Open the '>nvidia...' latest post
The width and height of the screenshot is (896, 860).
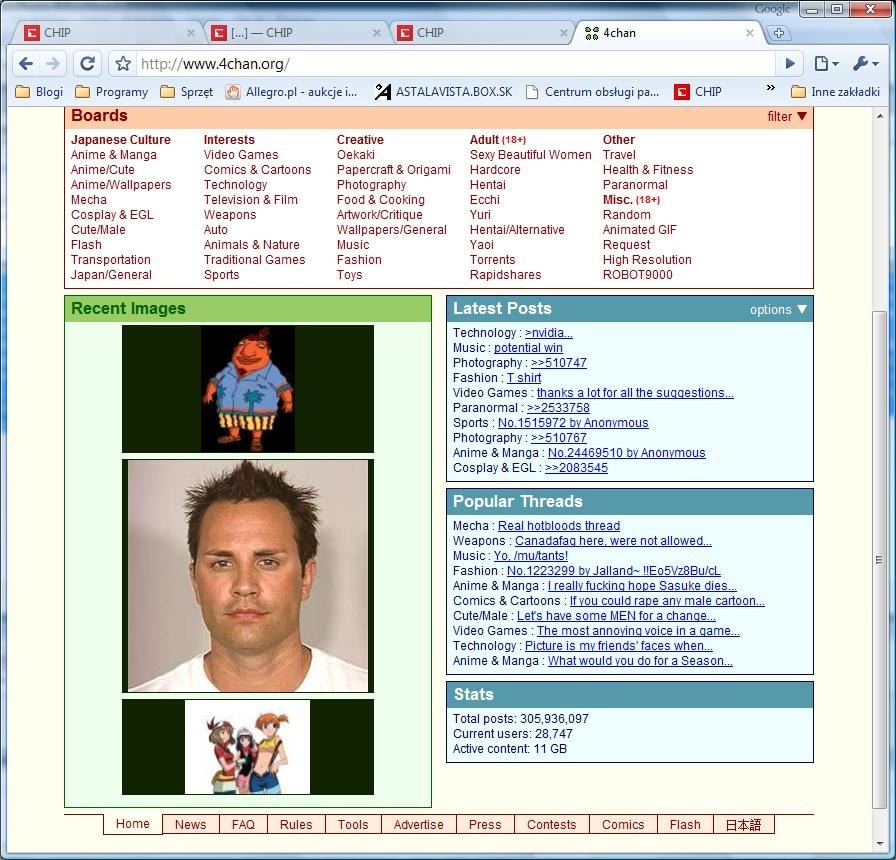549,333
